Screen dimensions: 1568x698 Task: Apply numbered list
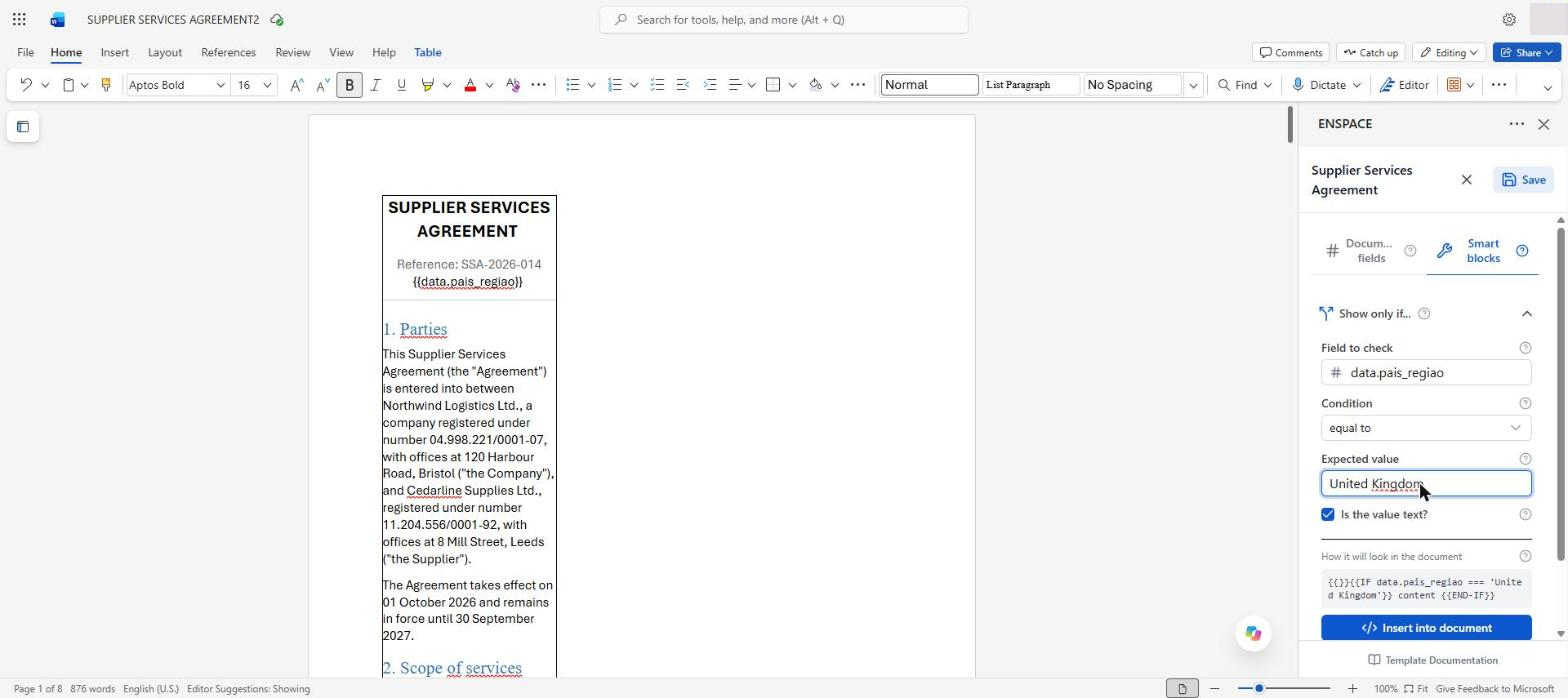click(x=615, y=85)
